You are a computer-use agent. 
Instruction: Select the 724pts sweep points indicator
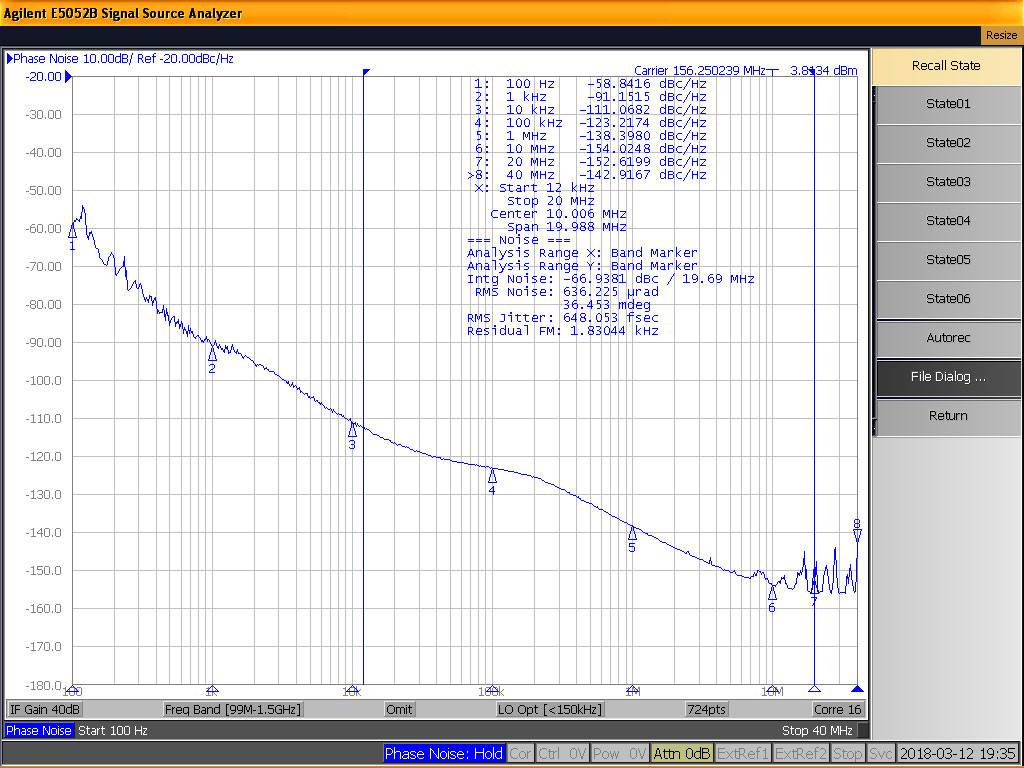coord(707,709)
